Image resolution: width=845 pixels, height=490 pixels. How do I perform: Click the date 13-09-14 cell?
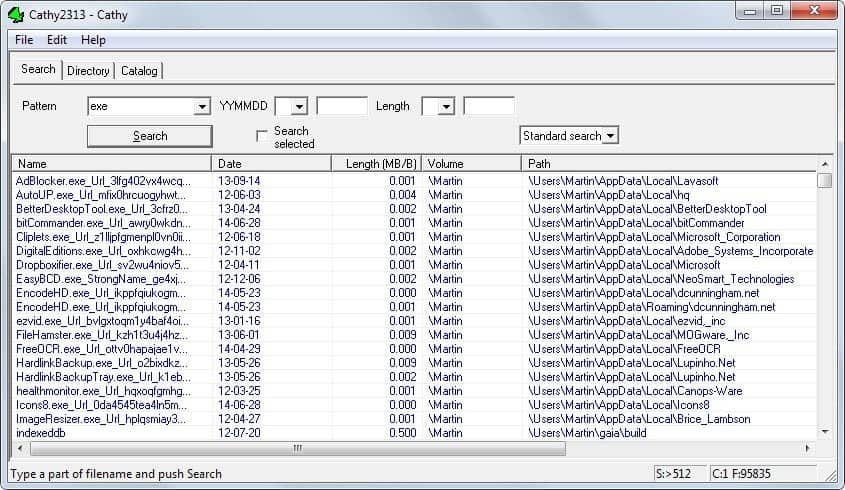[x=239, y=181]
